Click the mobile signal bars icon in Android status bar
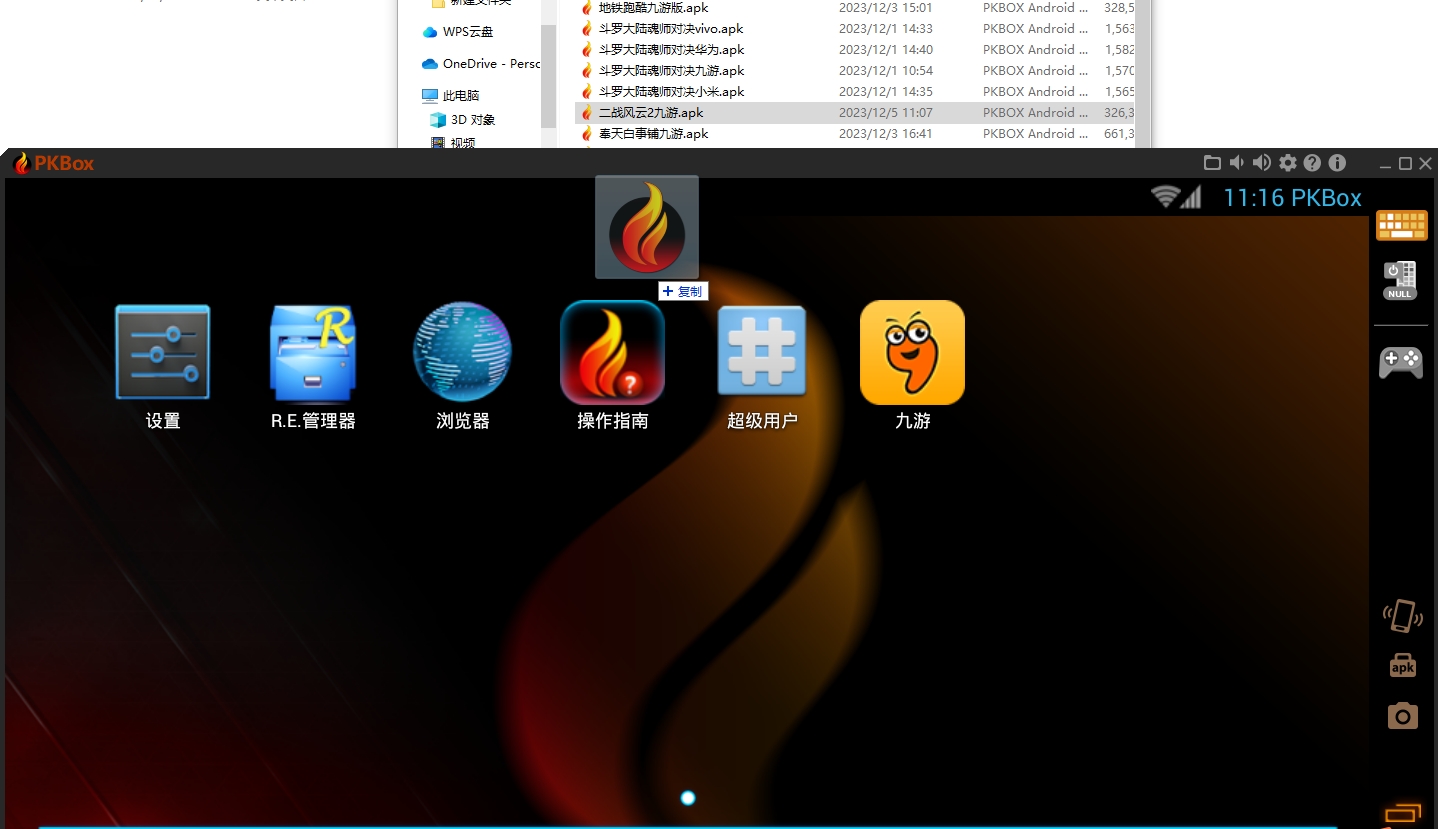1441x829 pixels. pos(1190,196)
